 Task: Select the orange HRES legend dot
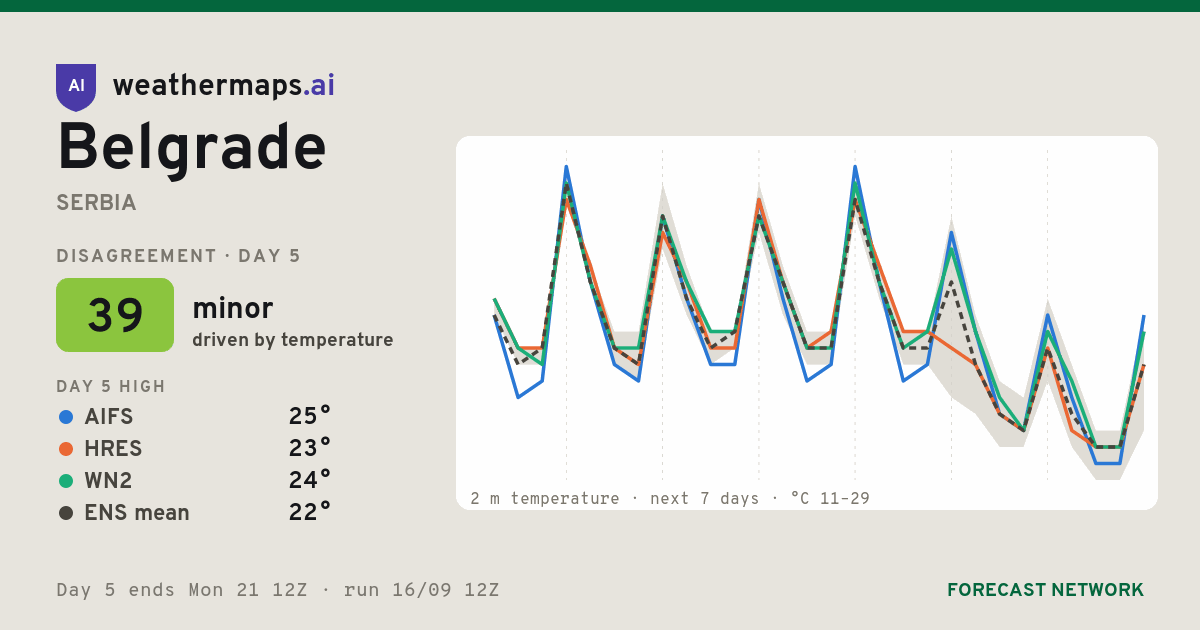point(66,449)
